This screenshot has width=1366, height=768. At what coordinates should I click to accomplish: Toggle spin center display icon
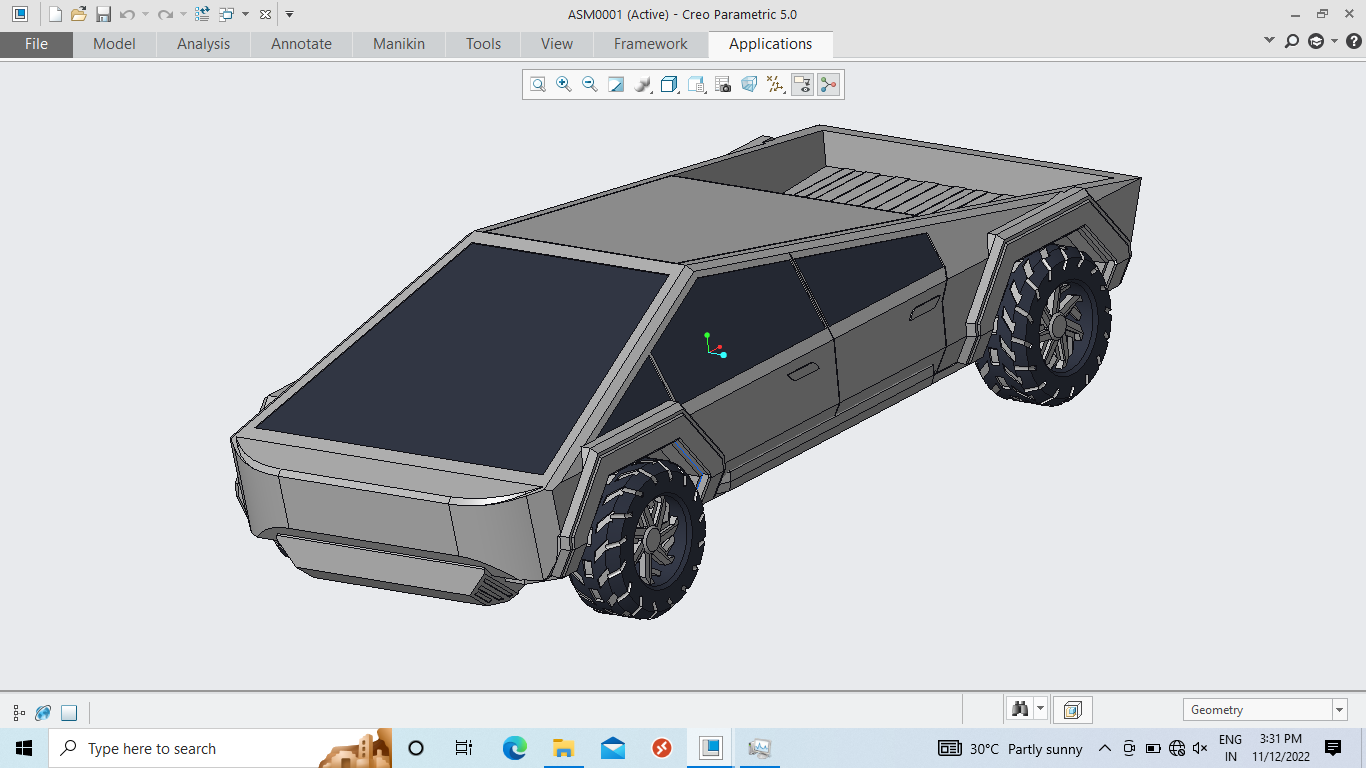click(828, 85)
